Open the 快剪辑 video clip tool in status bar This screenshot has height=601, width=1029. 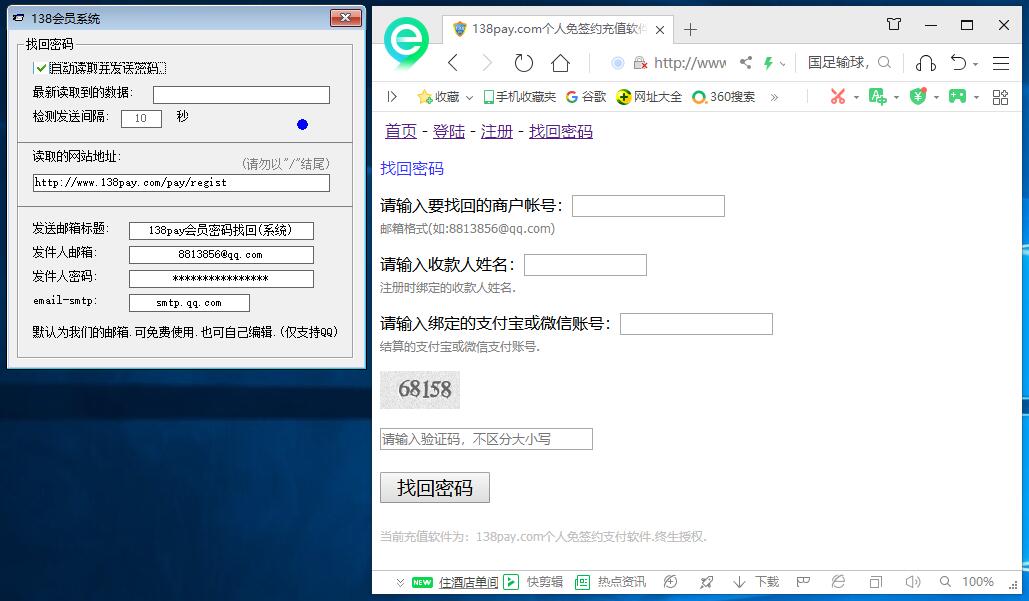[534, 582]
